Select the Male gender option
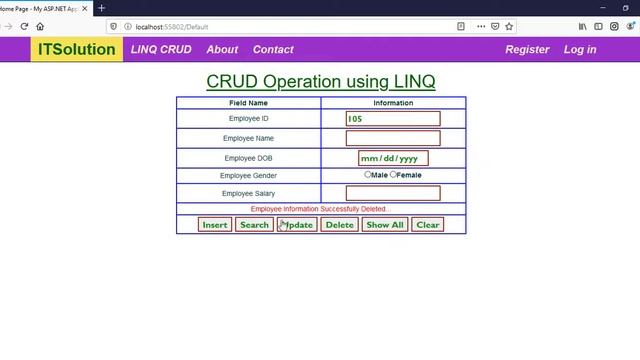Screen dimensions: 640x360 pyautogui.click(x=368, y=174)
